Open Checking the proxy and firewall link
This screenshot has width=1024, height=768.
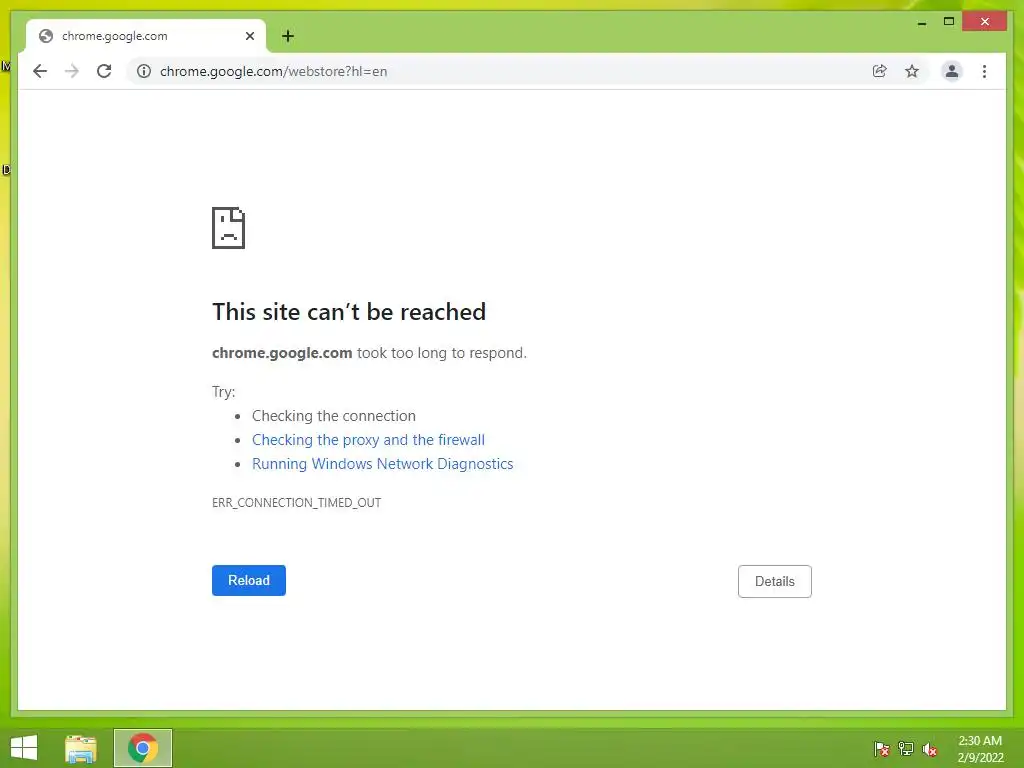coord(368,440)
